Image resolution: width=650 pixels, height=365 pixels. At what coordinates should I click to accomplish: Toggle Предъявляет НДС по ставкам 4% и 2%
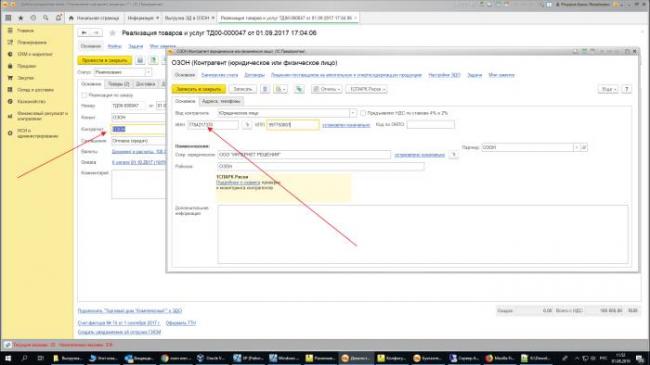pos(363,113)
